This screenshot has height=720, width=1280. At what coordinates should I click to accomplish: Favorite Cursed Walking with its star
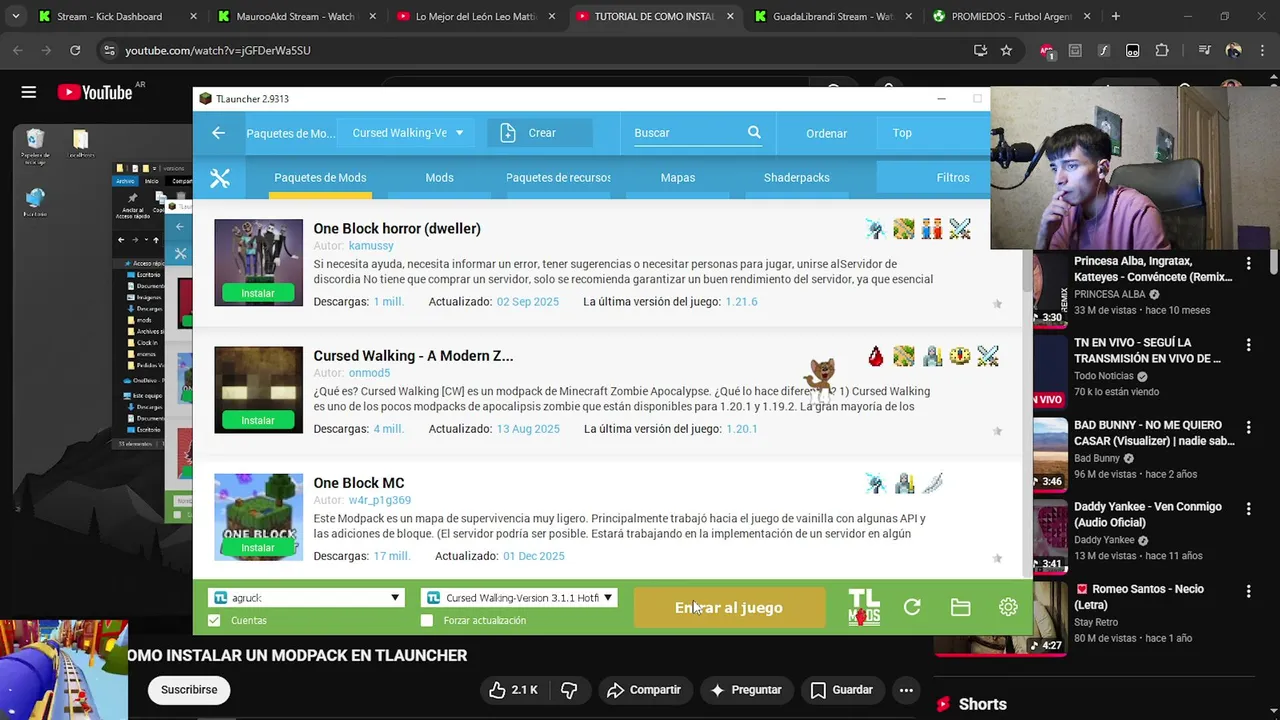[x=997, y=431]
